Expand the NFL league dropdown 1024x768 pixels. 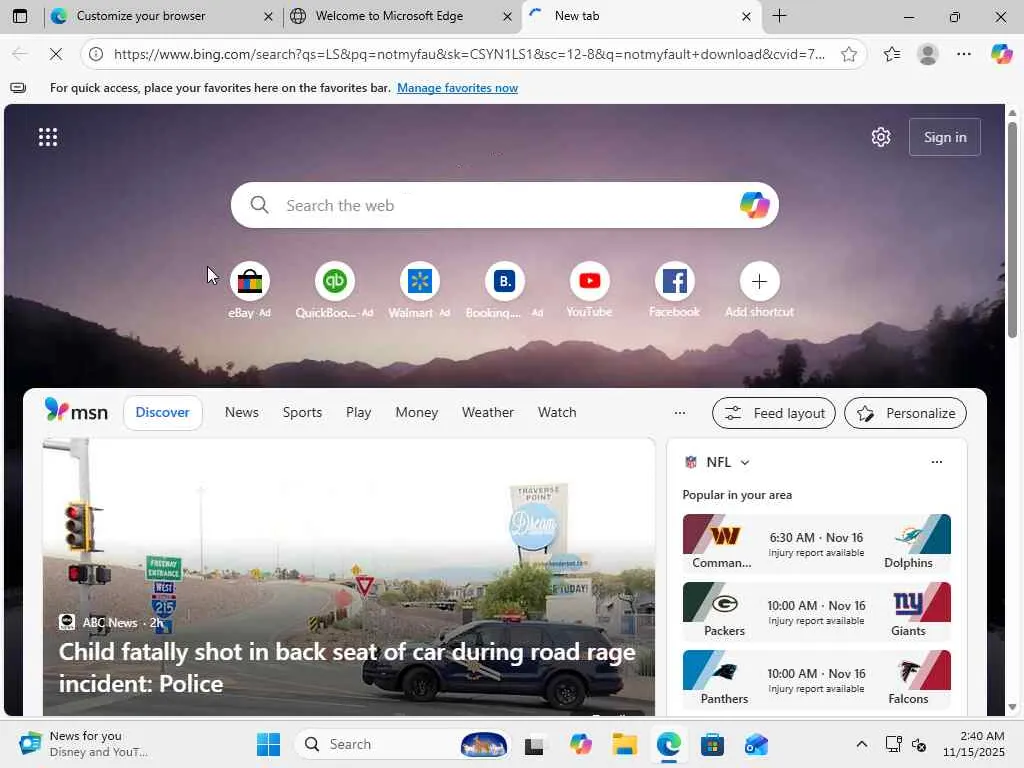click(x=745, y=462)
